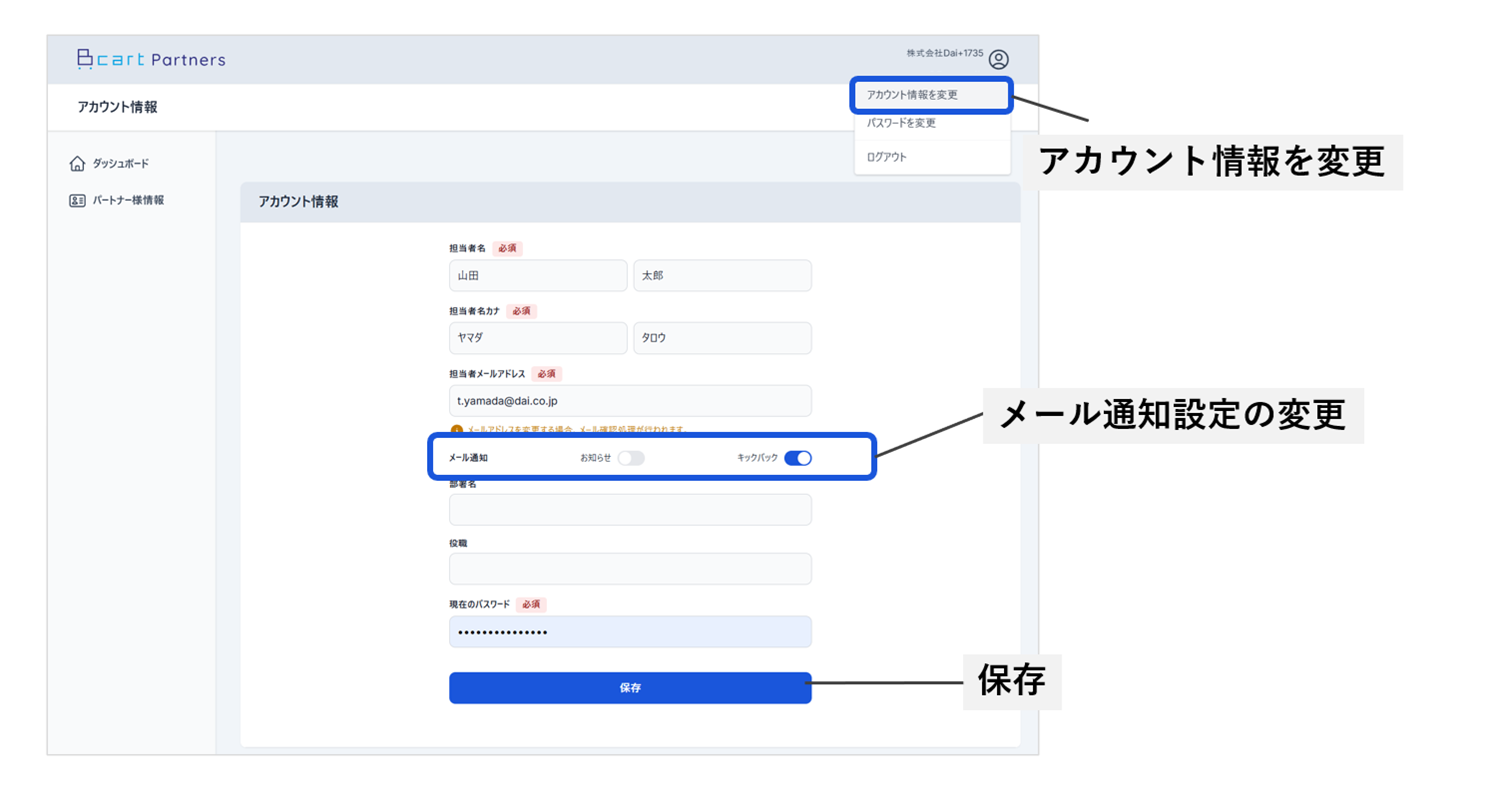Click the kana field containing ヤマダ
The image size is (1500, 804).
pyautogui.click(x=538, y=338)
